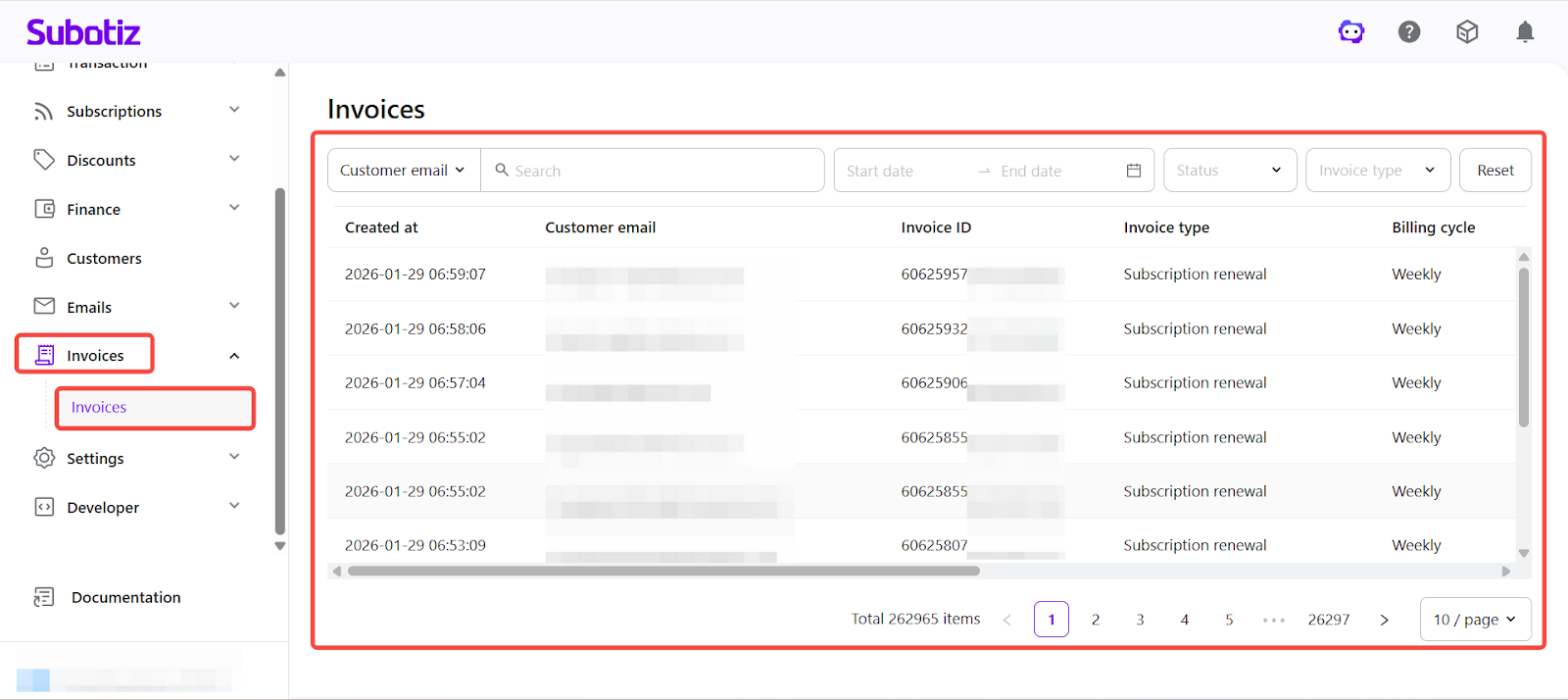Select the Invoices submenu item

coord(99,408)
